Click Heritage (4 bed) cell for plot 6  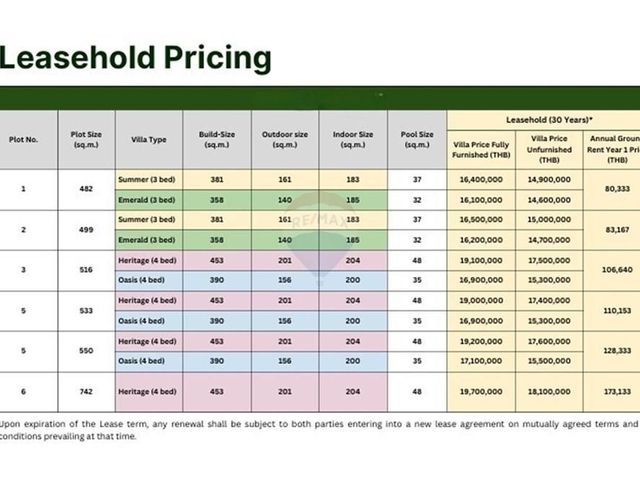149,392
